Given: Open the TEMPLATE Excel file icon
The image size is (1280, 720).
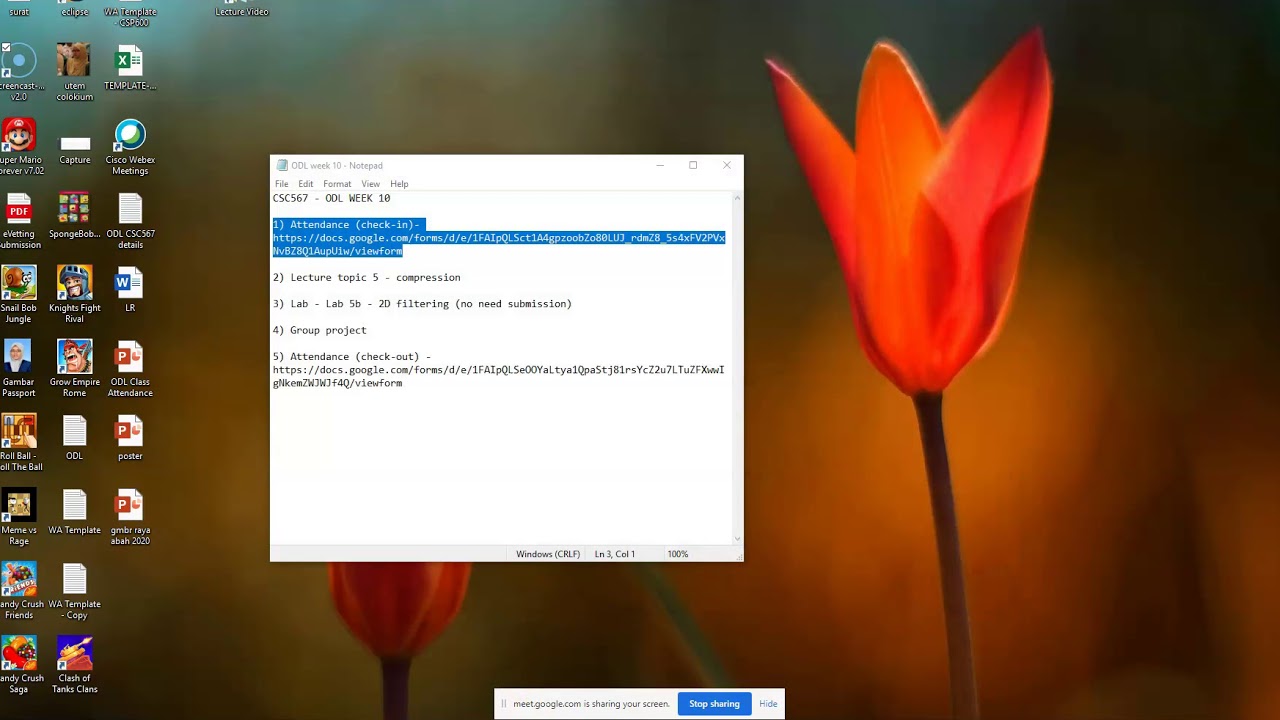Looking at the screenshot, I should click(x=130, y=68).
